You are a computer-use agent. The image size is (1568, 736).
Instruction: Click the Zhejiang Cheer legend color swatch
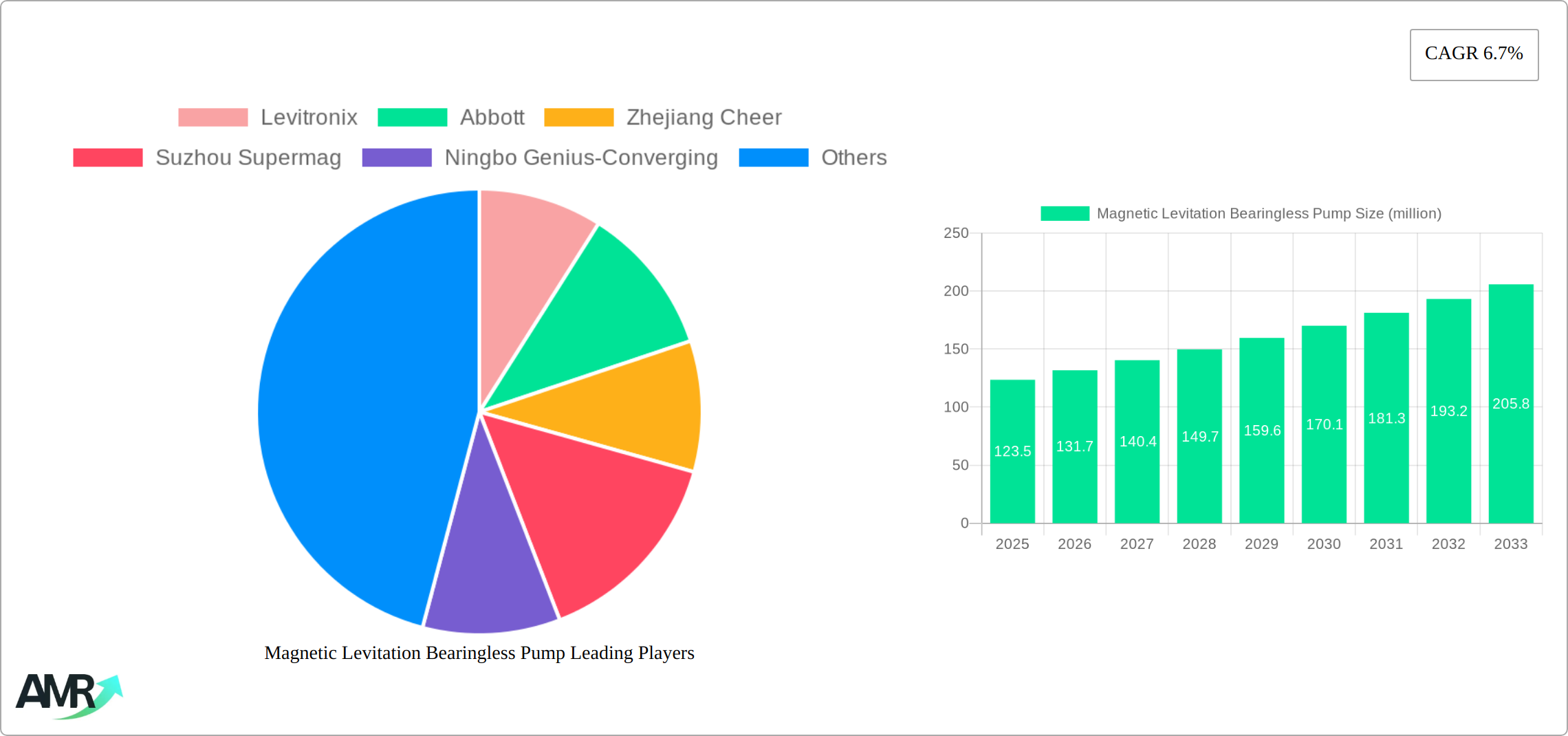(x=579, y=117)
